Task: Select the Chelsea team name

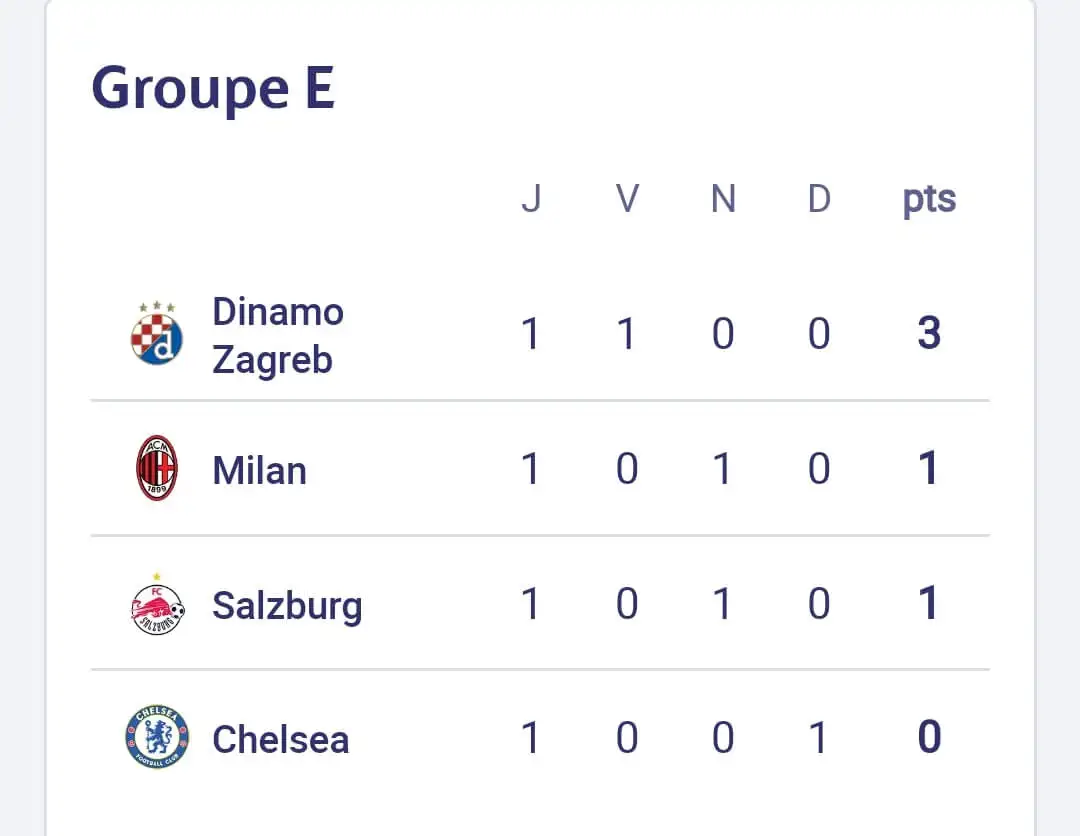Action: 280,739
